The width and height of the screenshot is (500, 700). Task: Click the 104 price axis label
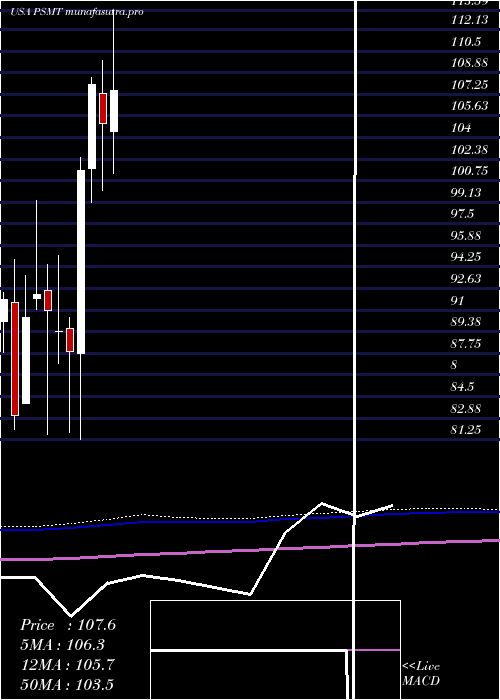click(x=461, y=128)
